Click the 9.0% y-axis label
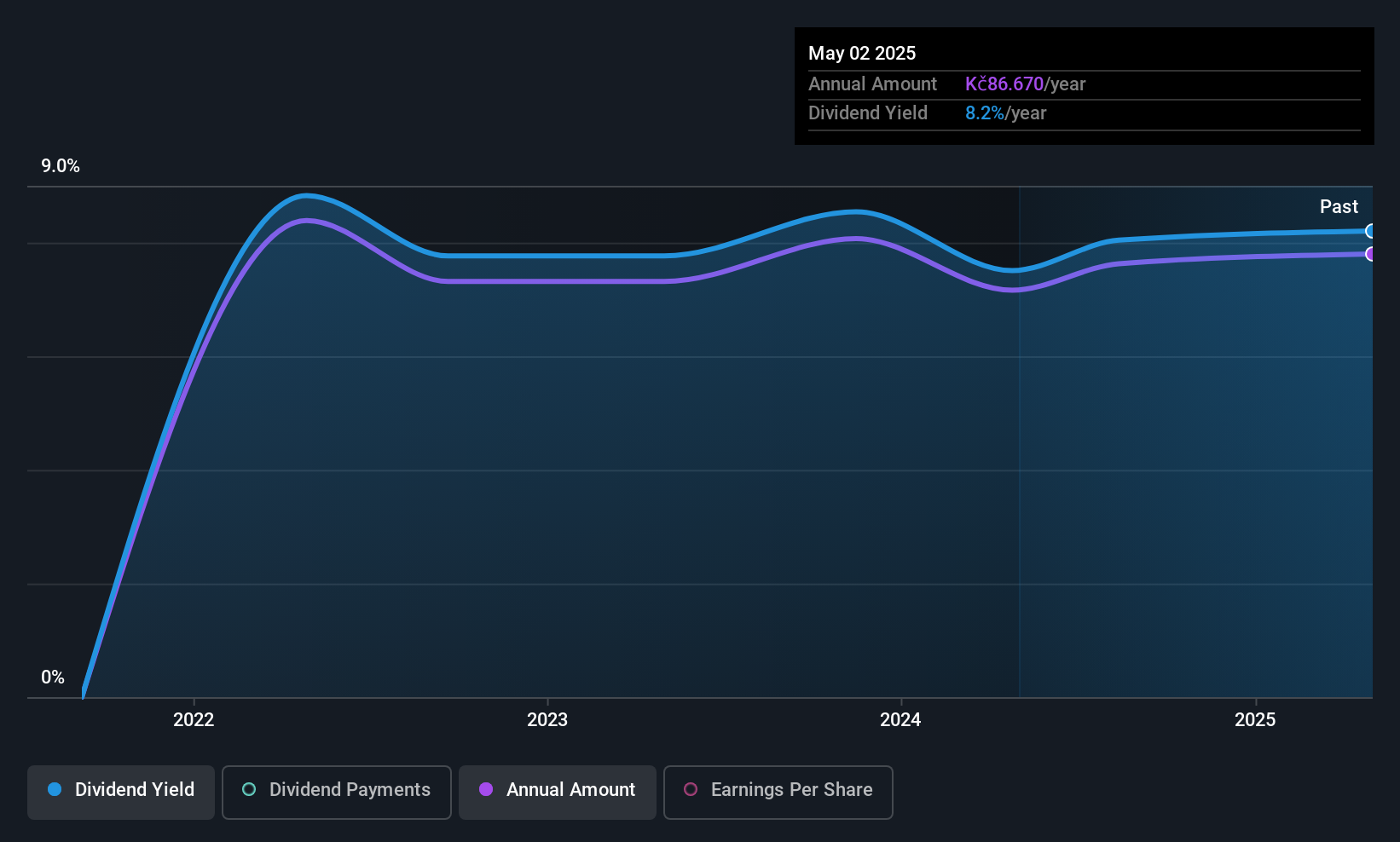1400x842 pixels. (x=61, y=166)
